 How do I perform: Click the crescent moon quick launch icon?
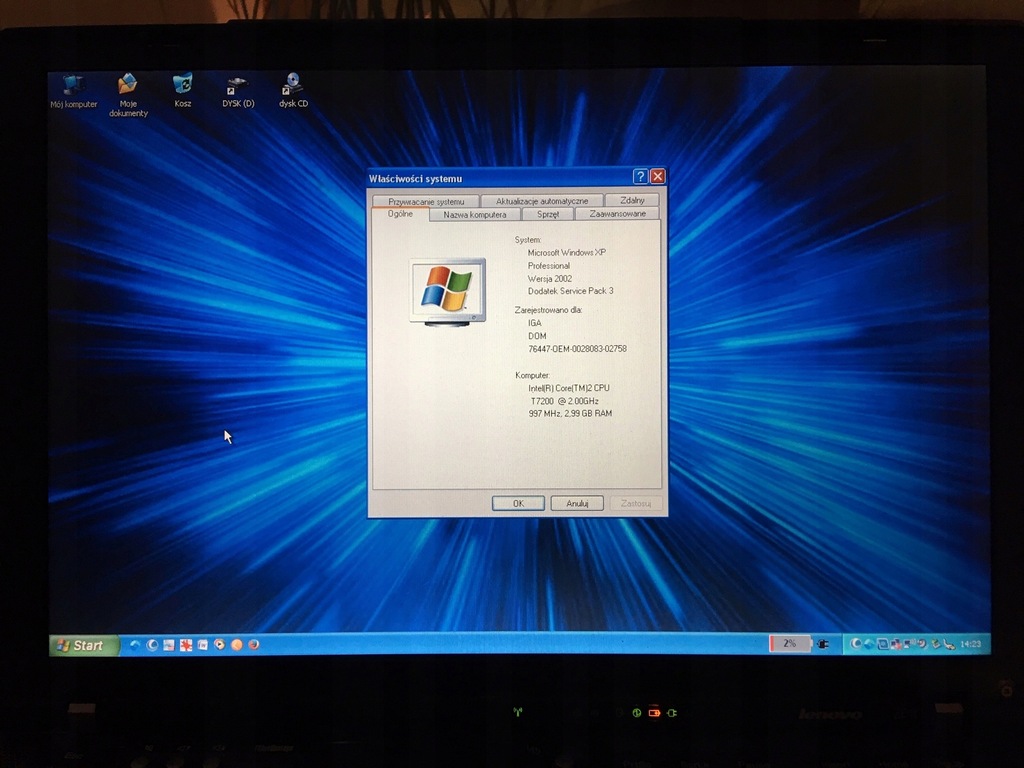152,645
